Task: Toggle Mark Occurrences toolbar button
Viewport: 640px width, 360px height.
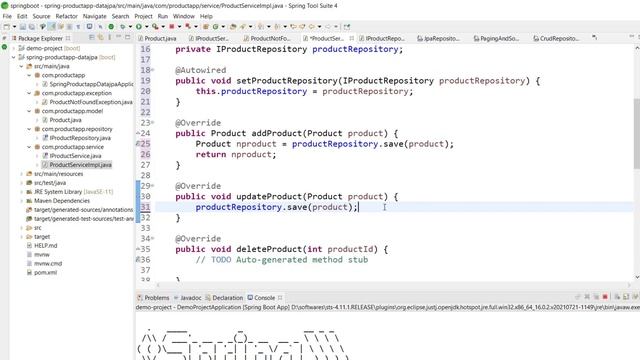Action: pyautogui.click(x=52, y=27)
